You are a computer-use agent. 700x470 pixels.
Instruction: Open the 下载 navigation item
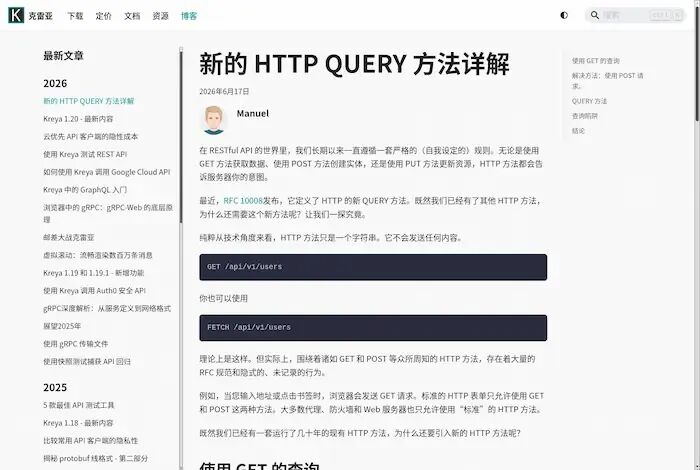point(75,16)
